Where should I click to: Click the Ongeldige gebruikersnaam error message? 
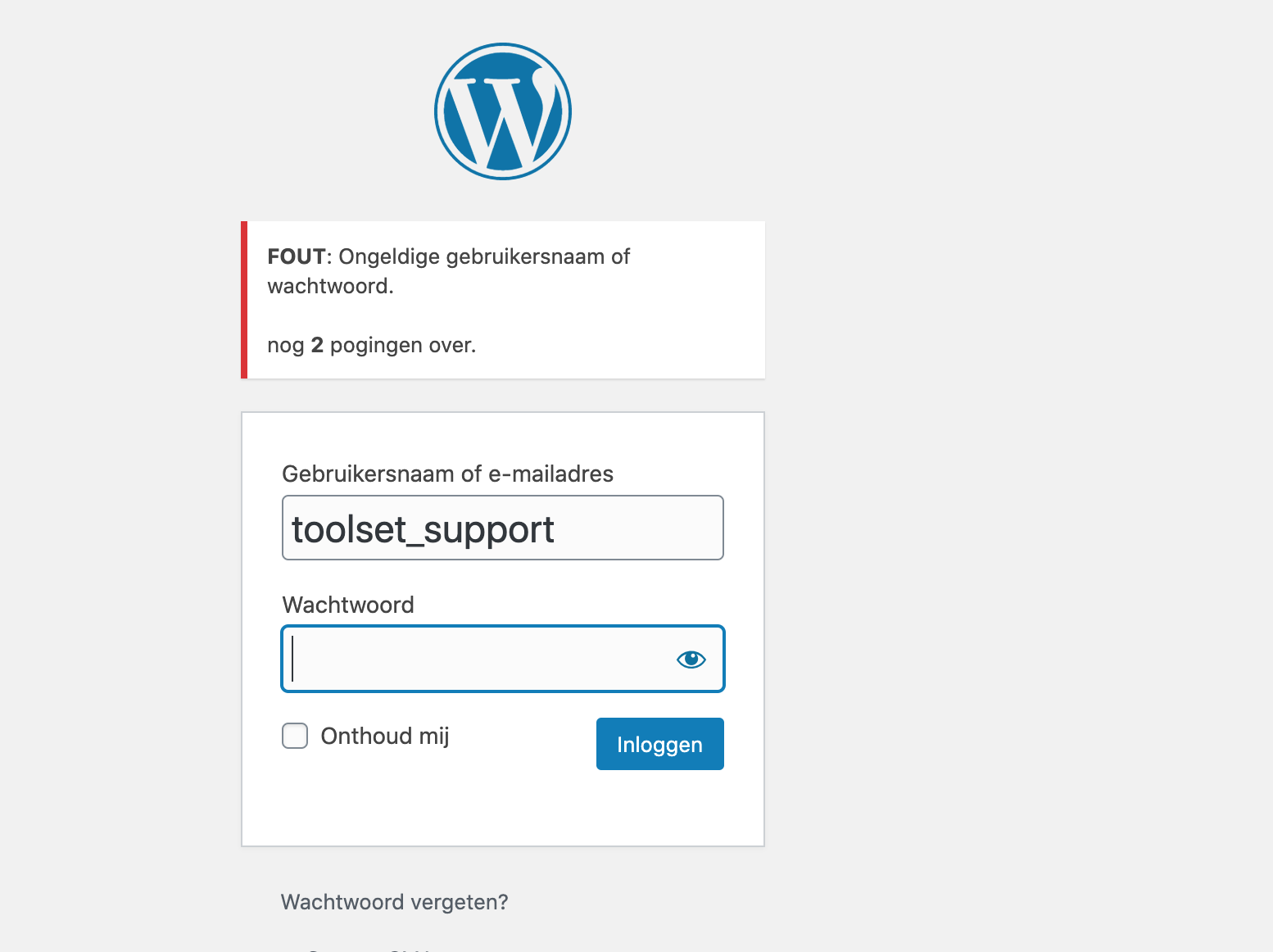449,271
